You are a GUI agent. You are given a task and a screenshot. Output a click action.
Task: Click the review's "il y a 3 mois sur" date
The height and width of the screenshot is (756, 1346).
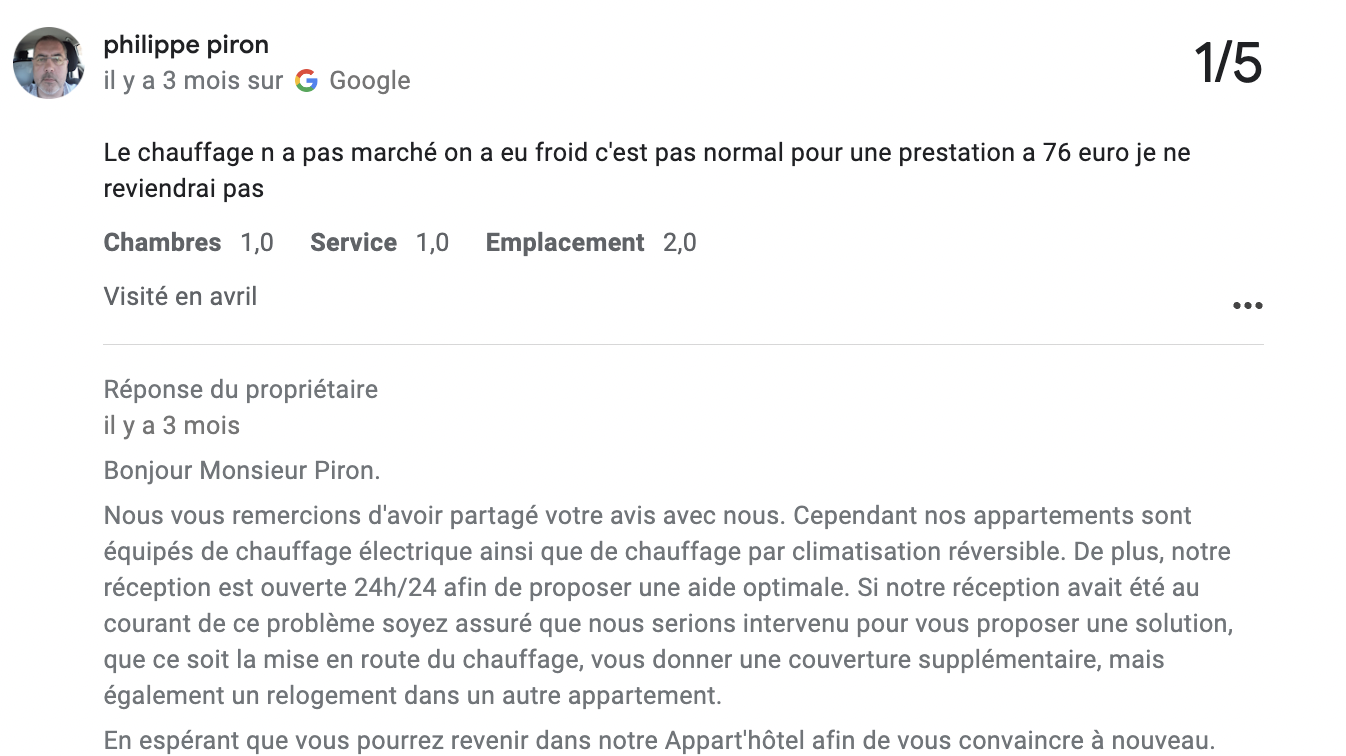click(x=193, y=81)
